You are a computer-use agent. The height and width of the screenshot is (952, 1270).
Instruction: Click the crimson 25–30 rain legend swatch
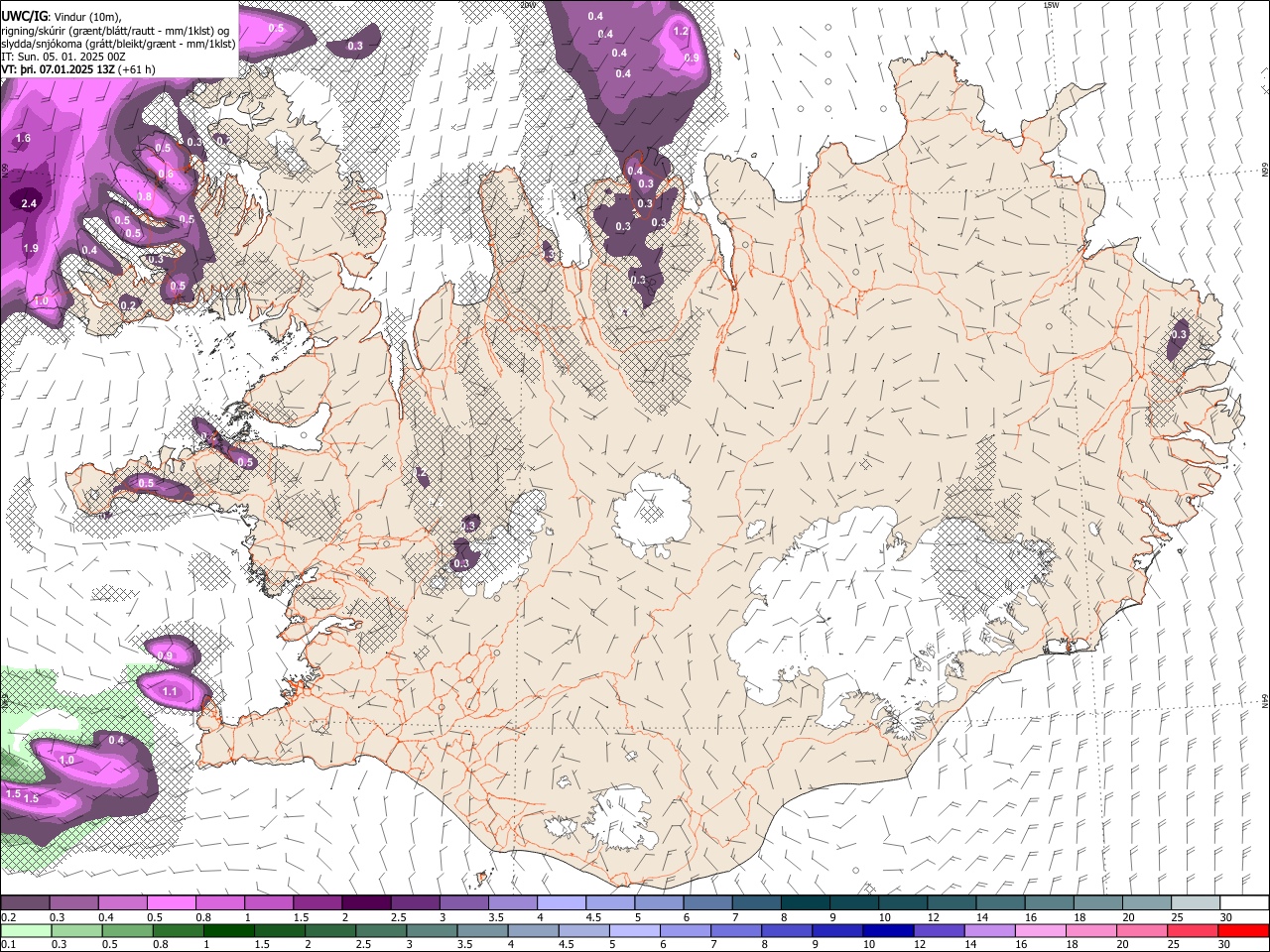coord(1193,931)
